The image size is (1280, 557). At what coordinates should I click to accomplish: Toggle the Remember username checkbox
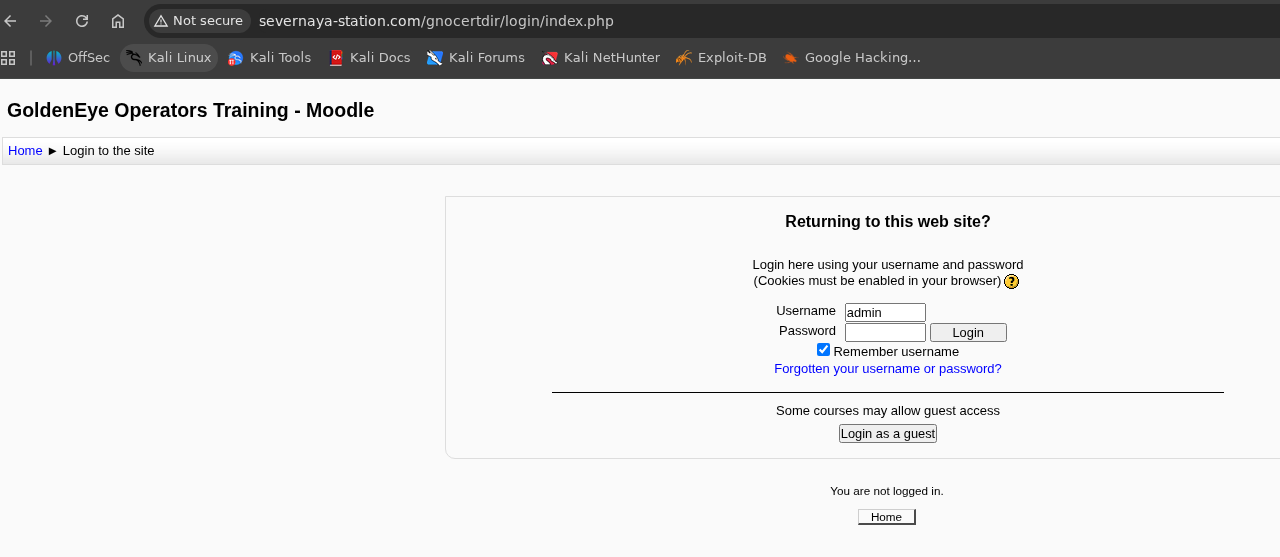[823, 350]
